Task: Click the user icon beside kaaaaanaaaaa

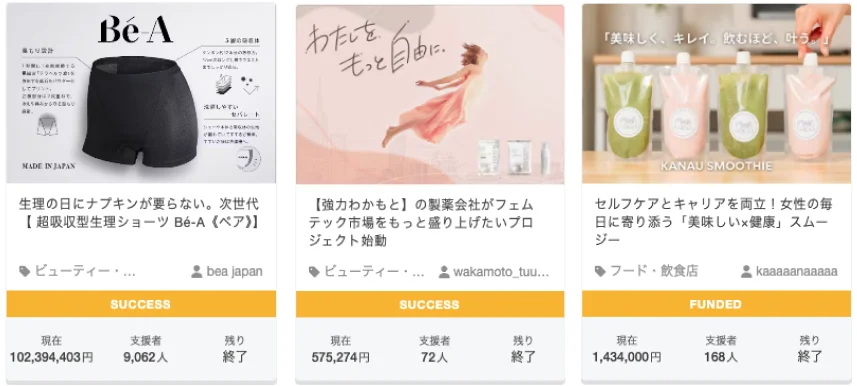Action: [x=746, y=271]
